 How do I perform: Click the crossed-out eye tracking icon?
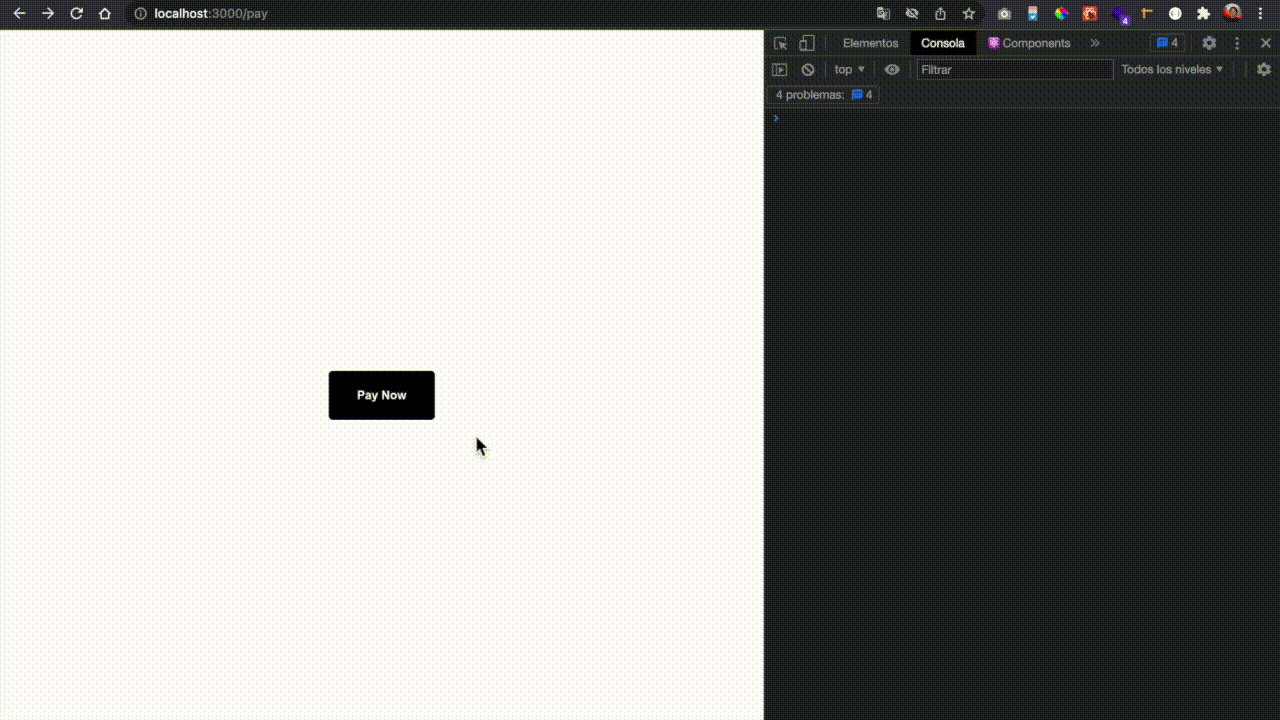tap(912, 14)
